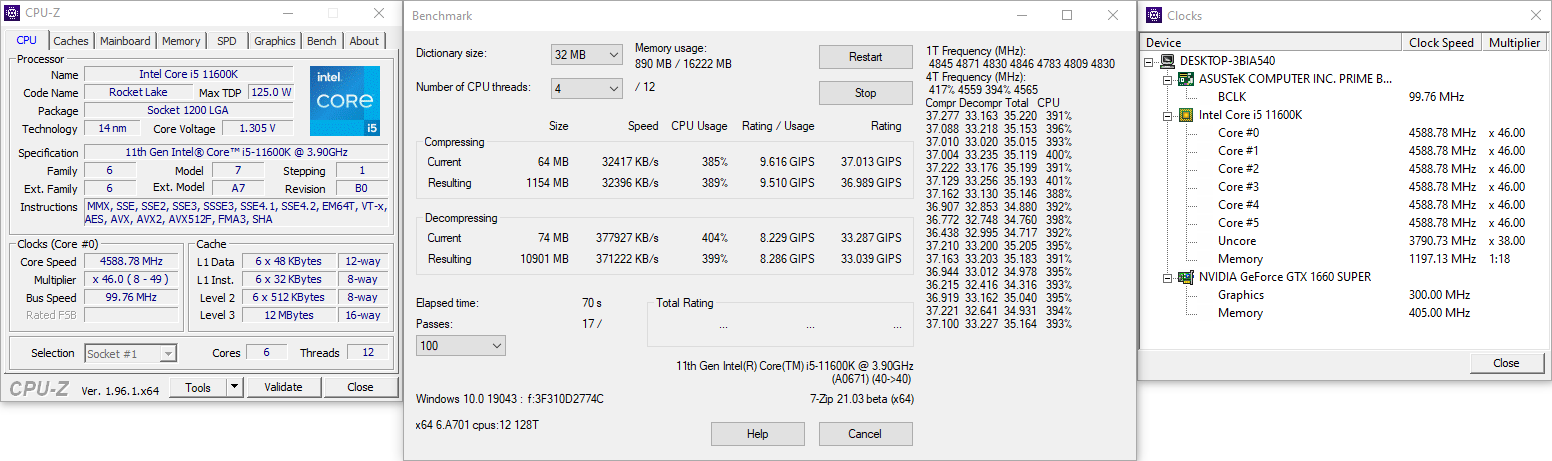The image size is (1552, 461).
Task: Switch to the Graphics tab
Action: click(x=274, y=41)
